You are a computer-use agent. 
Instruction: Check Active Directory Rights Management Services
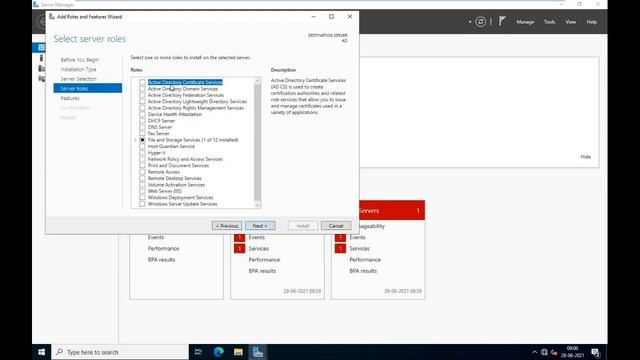click(142, 108)
